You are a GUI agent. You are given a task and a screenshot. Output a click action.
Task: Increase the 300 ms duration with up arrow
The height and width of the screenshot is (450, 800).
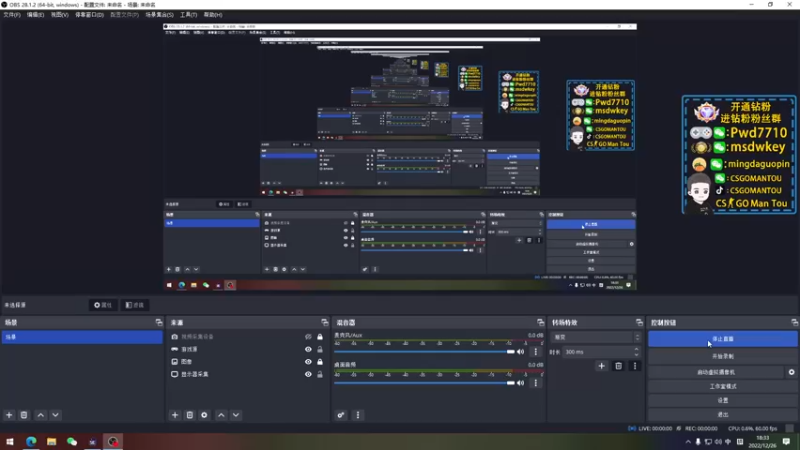point(636,349)
